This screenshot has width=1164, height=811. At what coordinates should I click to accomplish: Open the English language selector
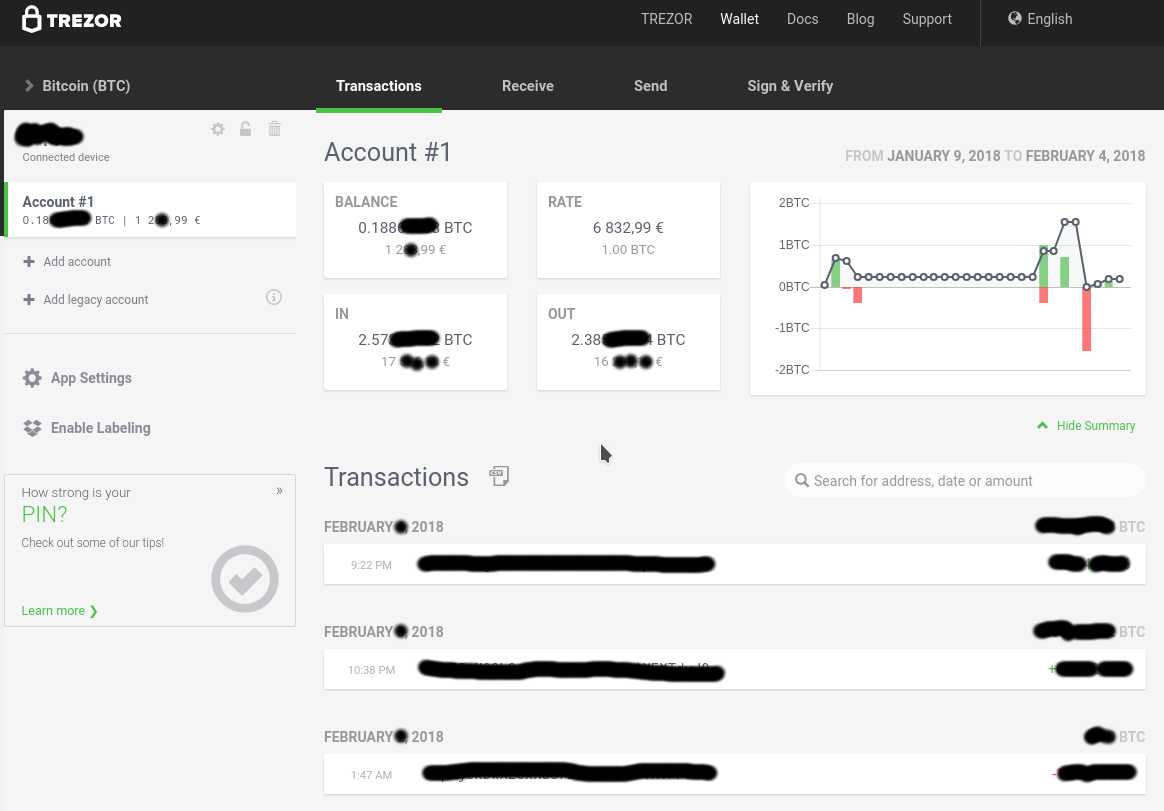(x=1040, y=19)
